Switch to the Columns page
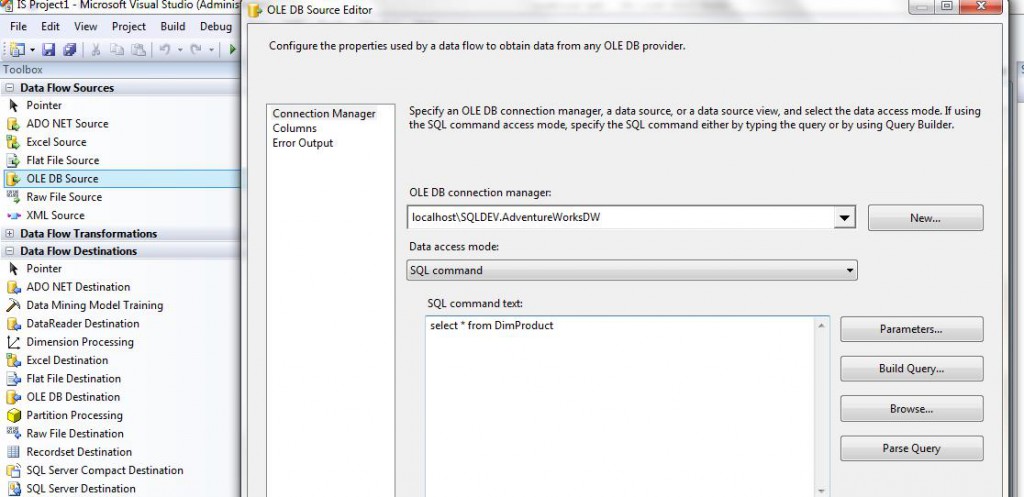 tap(294, 128)
